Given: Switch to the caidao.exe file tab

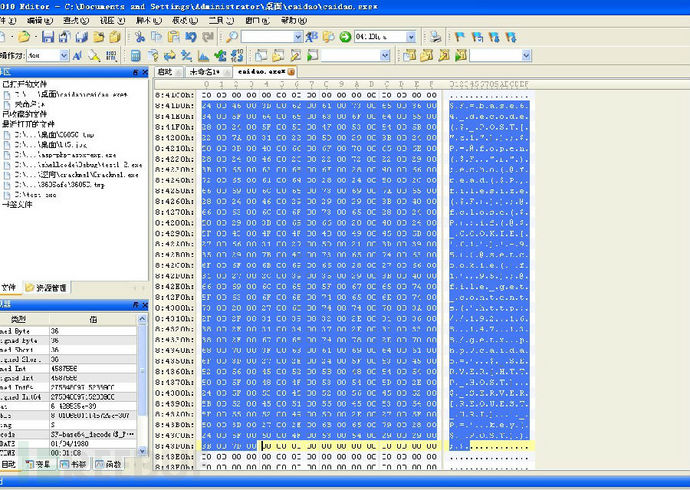Looking at the screenshot, I should point(260,72).
